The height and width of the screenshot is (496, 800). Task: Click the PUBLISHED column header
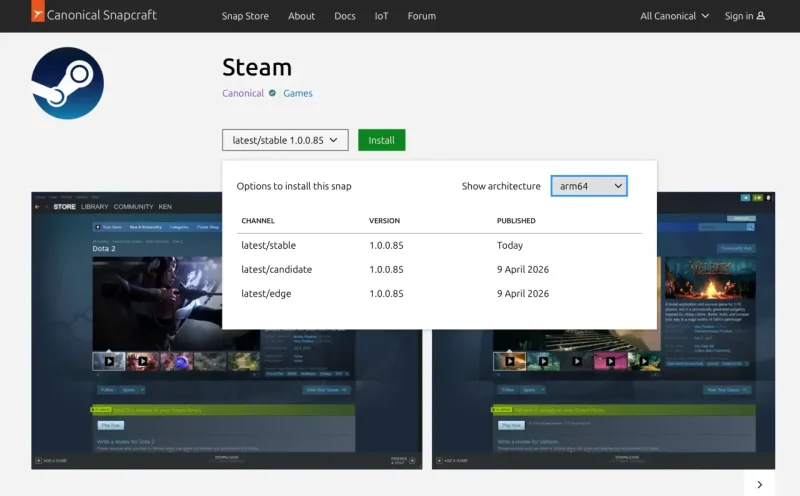(x=516, y=220)
